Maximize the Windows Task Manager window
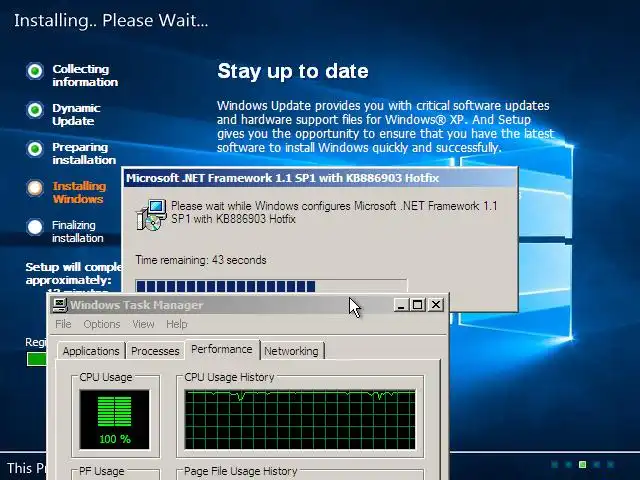This screenshot has width=640, height=480. [418, 304]
